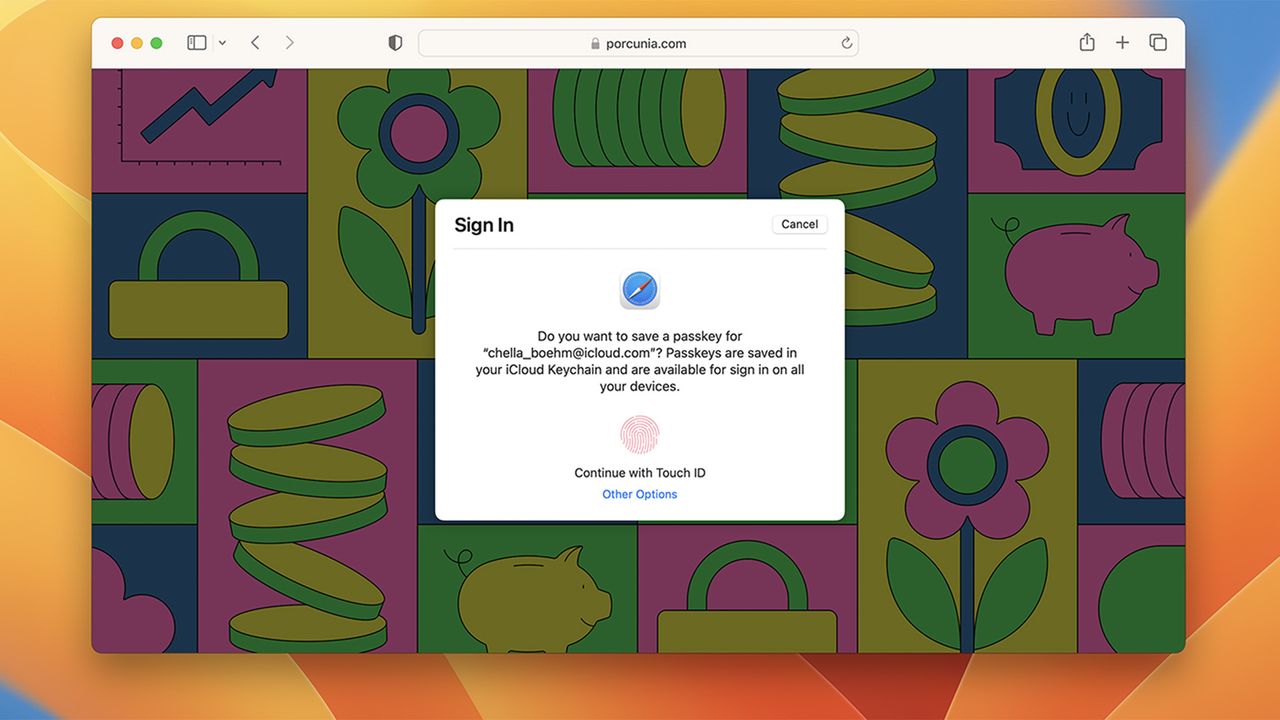Show the tab overview icon
The height and width of the screenshot is (720, 1280).
[x=1158, y=43]
